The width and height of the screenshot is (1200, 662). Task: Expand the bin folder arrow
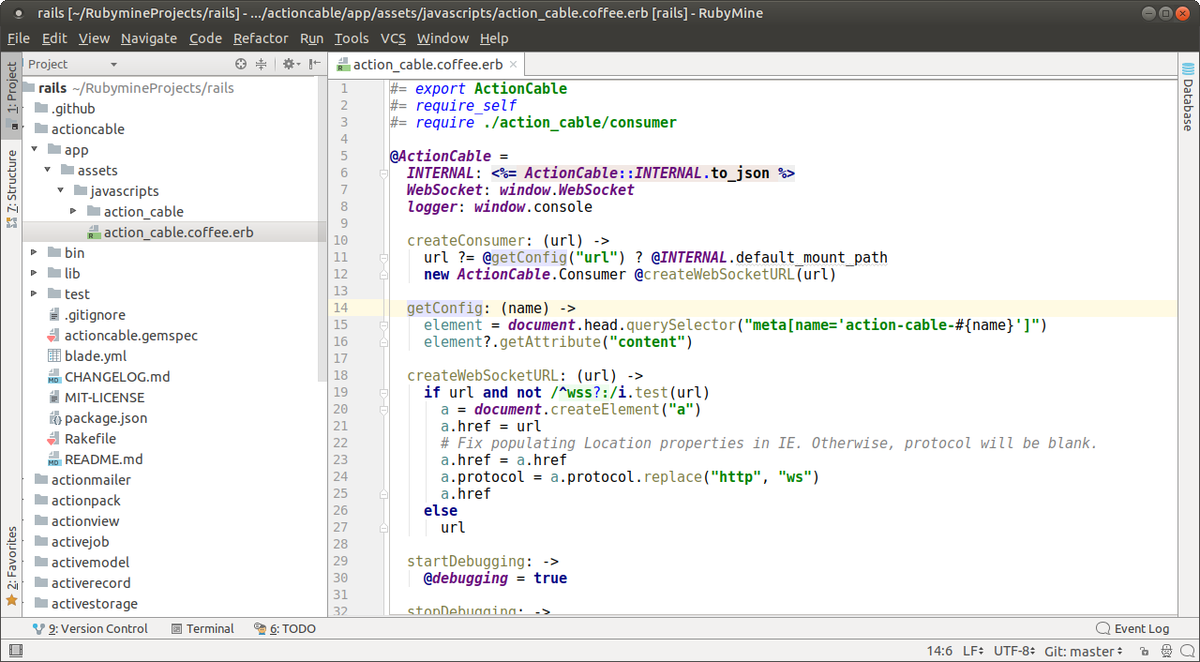point(35,253)
